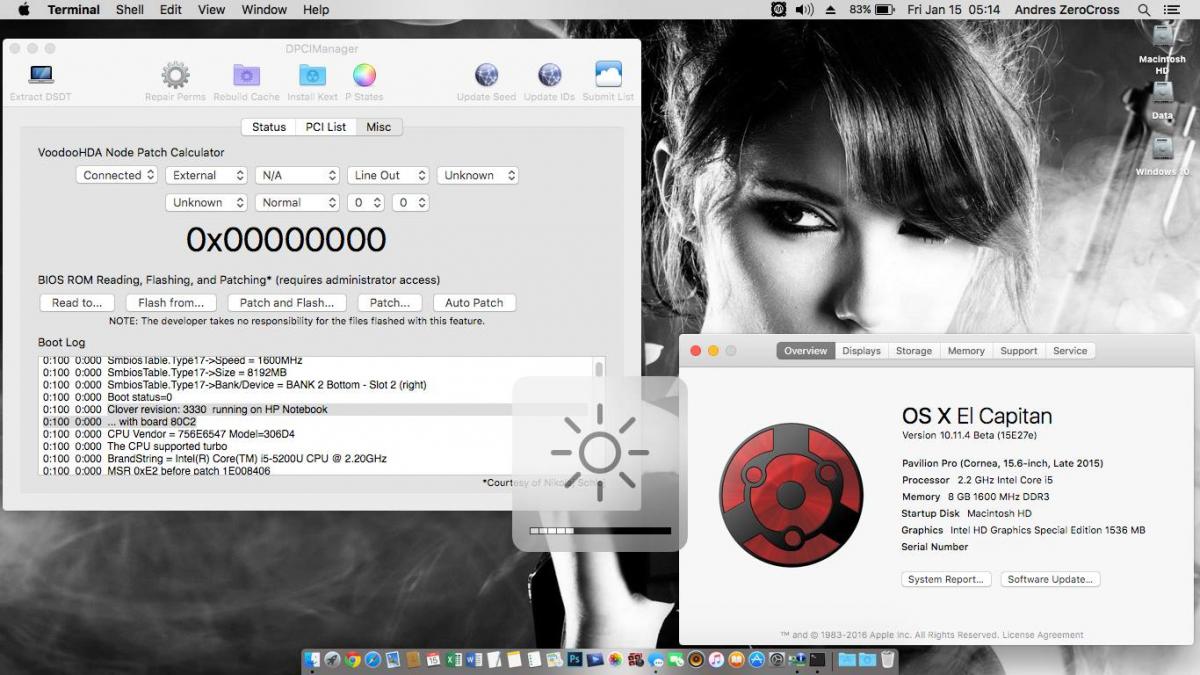Click the Read to... button

tap(77, 303)
